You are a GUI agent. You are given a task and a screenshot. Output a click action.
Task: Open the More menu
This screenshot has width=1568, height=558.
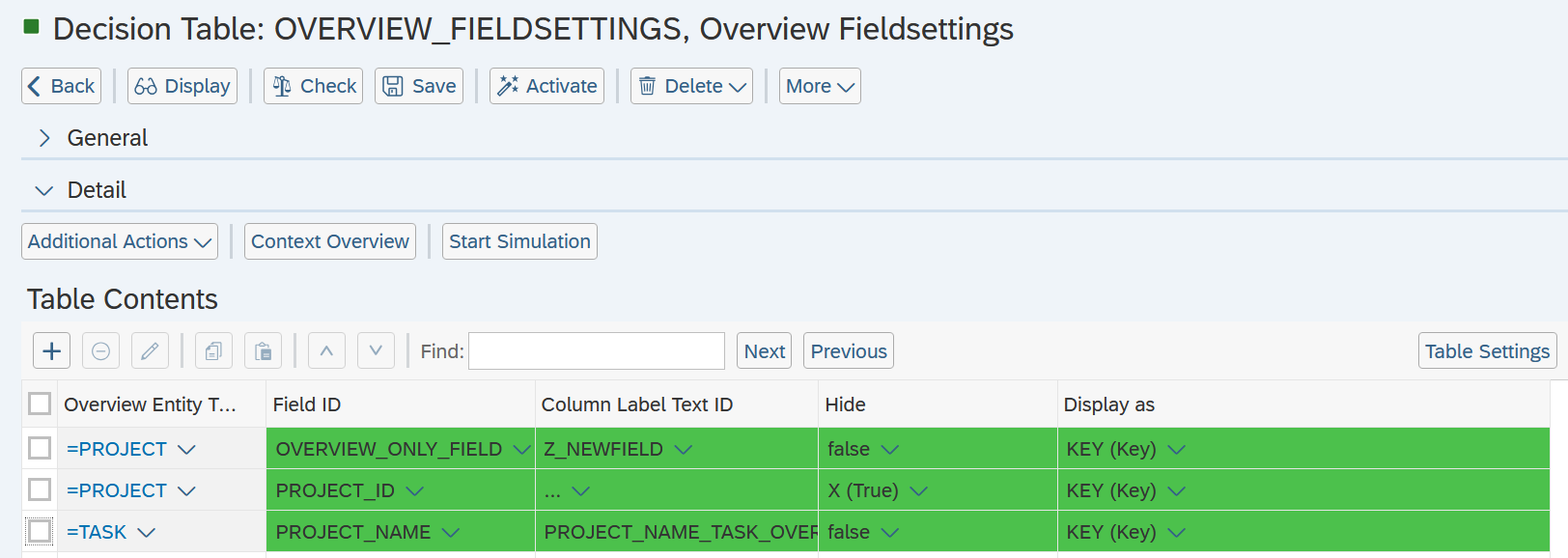click(x=819, y=86)
